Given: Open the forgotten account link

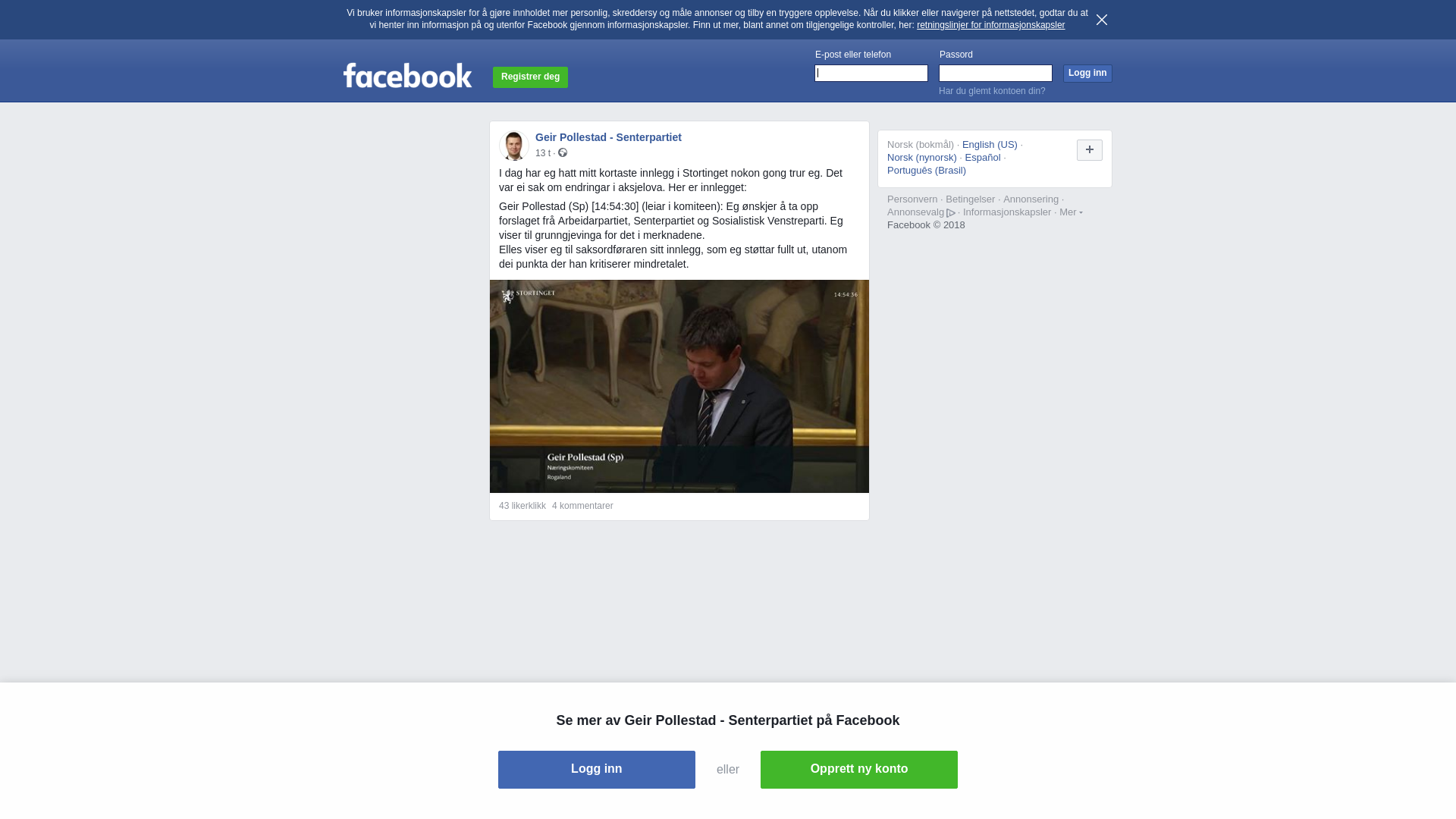Looking at the screenshot, I should [x=992, y=91].
